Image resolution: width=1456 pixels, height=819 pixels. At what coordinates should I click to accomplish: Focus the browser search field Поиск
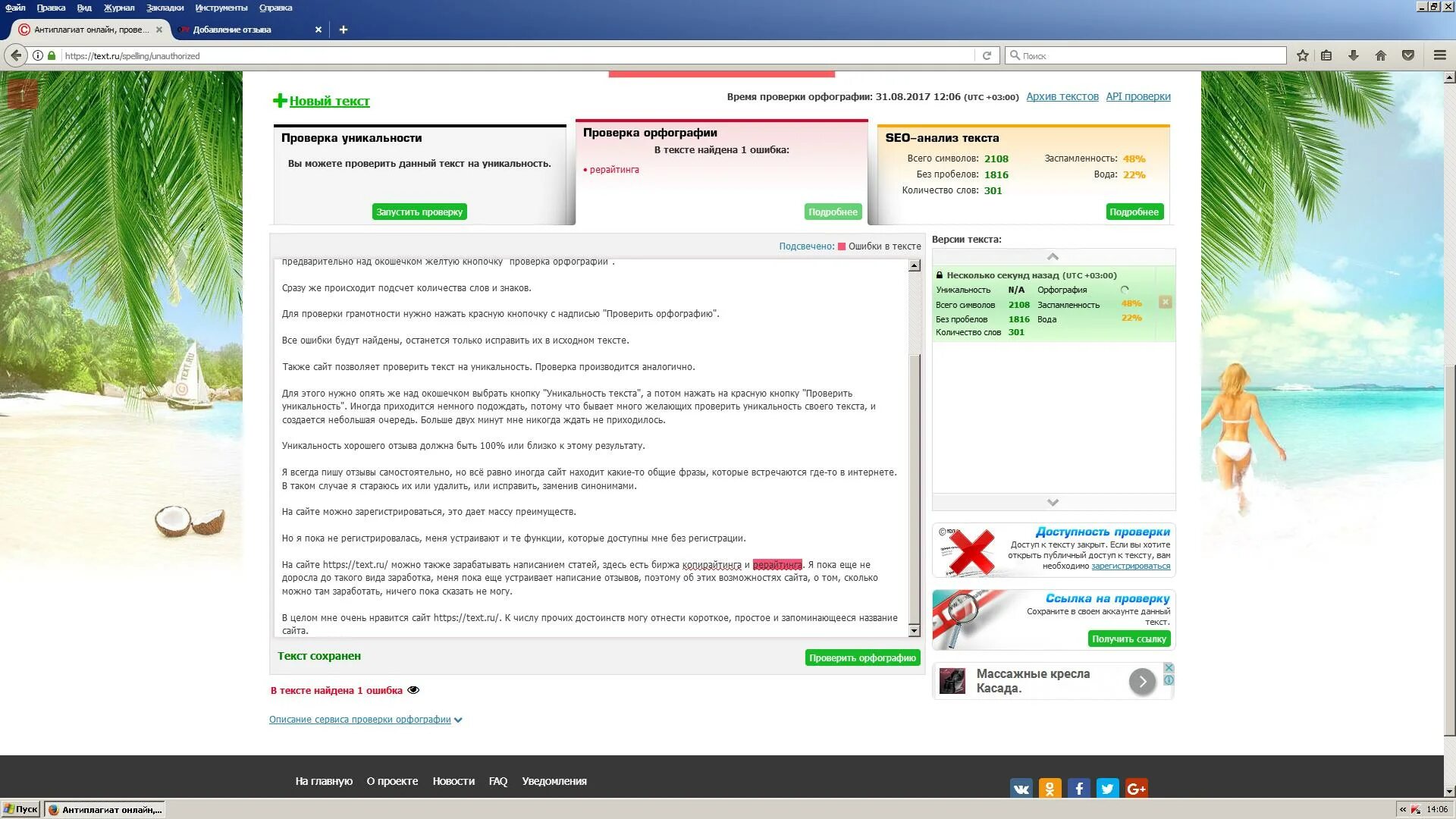point(1146,55)
